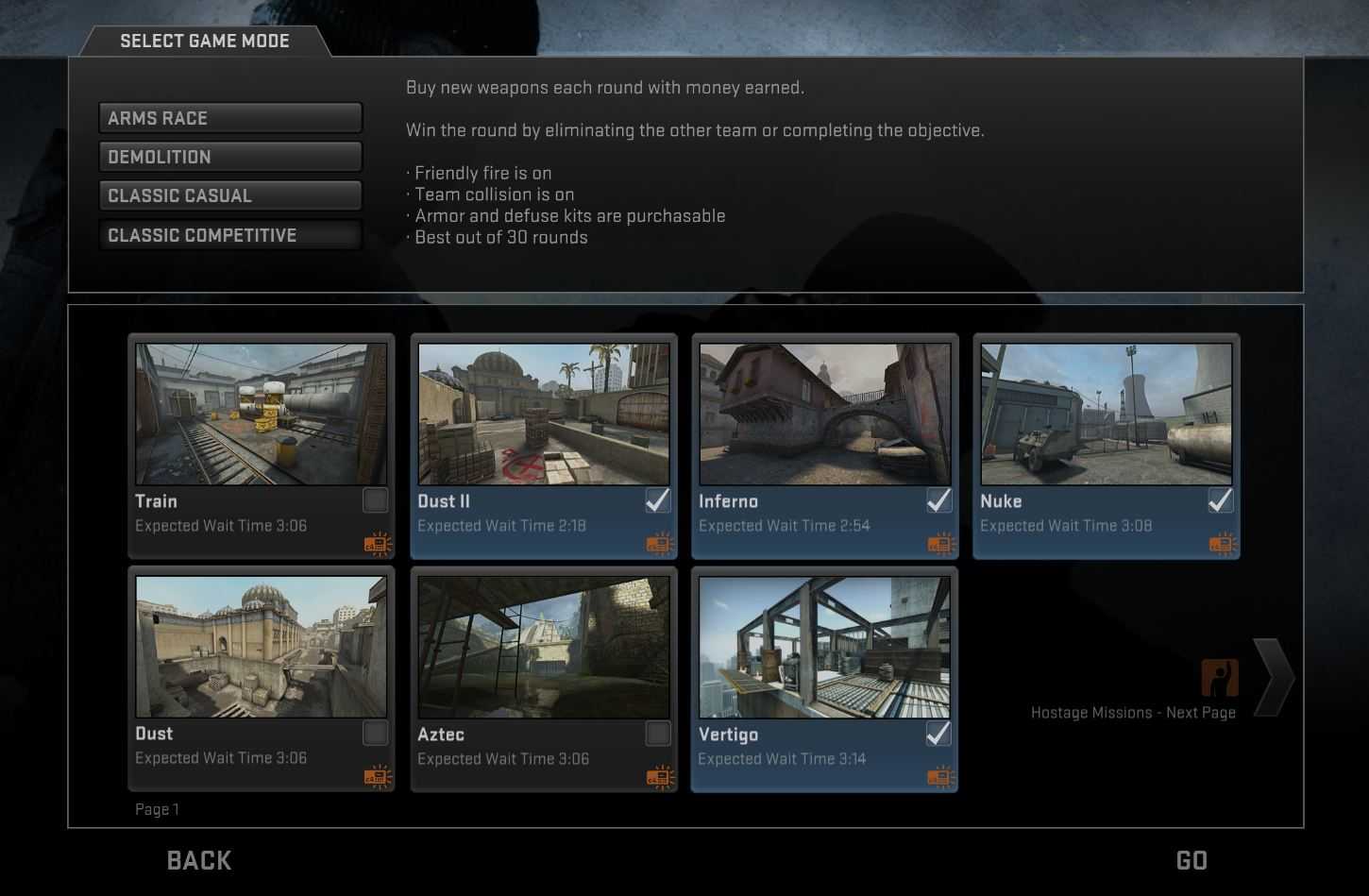Click the bomb icon on Dust II card
The height and width of the screenshot is (896, 1369).
click(660, 544)
